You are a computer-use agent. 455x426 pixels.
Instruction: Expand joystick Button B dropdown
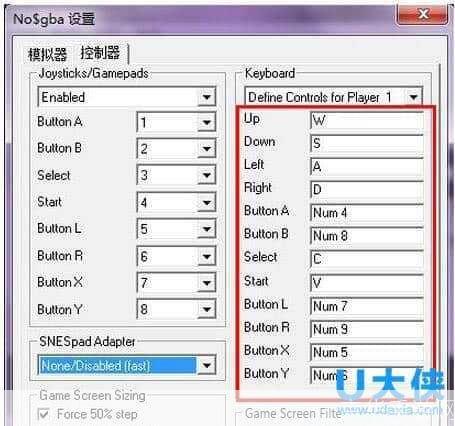click(176, 148)
